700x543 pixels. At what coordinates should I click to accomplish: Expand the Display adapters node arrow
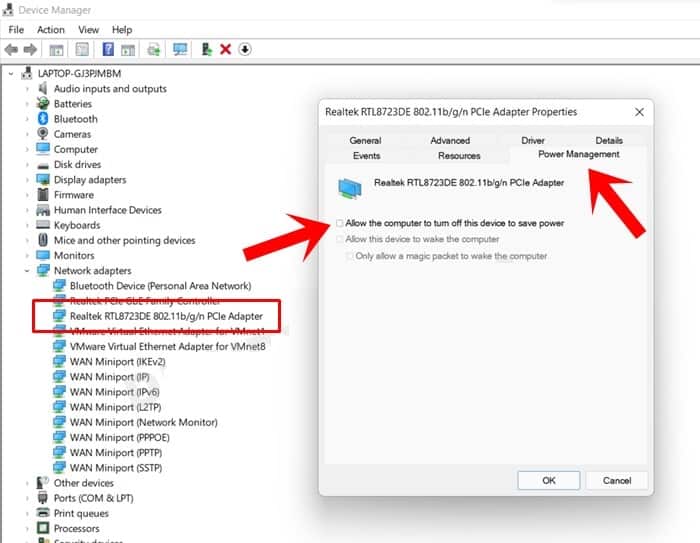click(x=27, y=180)
